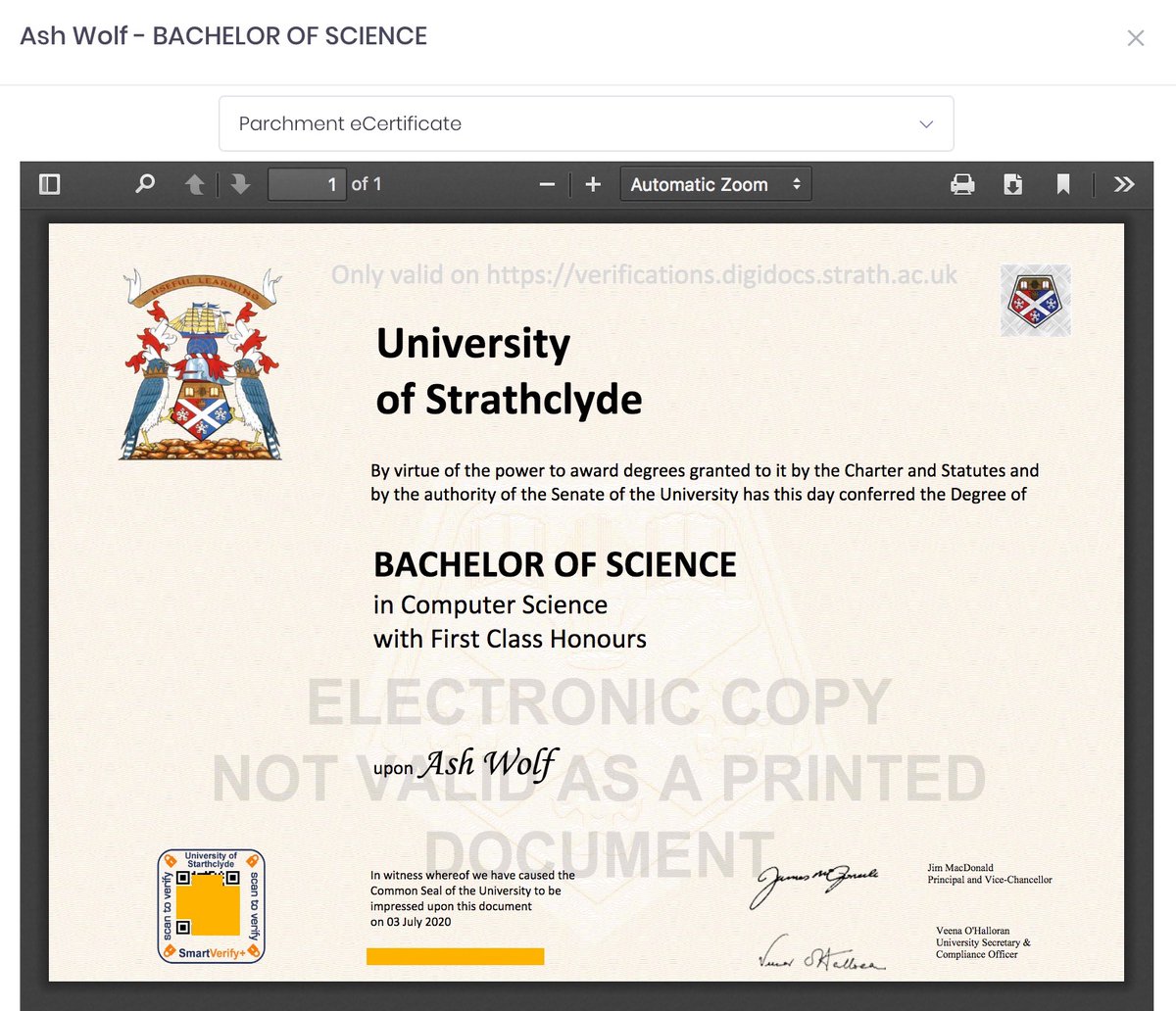Click the bookmark current view icon
The image size is (1176, 1011).
click(1062, 184)
